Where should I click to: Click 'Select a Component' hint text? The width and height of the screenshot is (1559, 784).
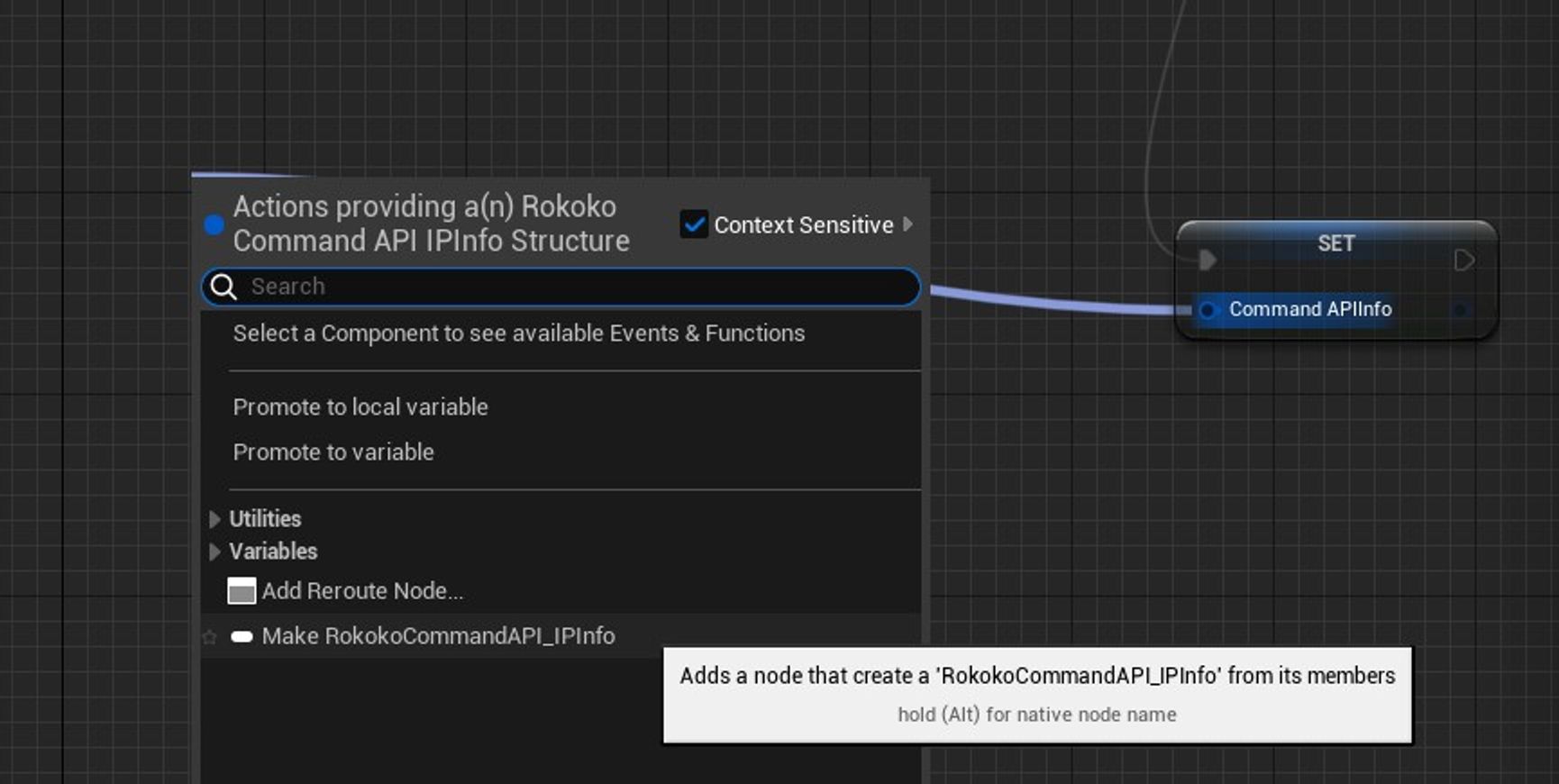point(519,333)
